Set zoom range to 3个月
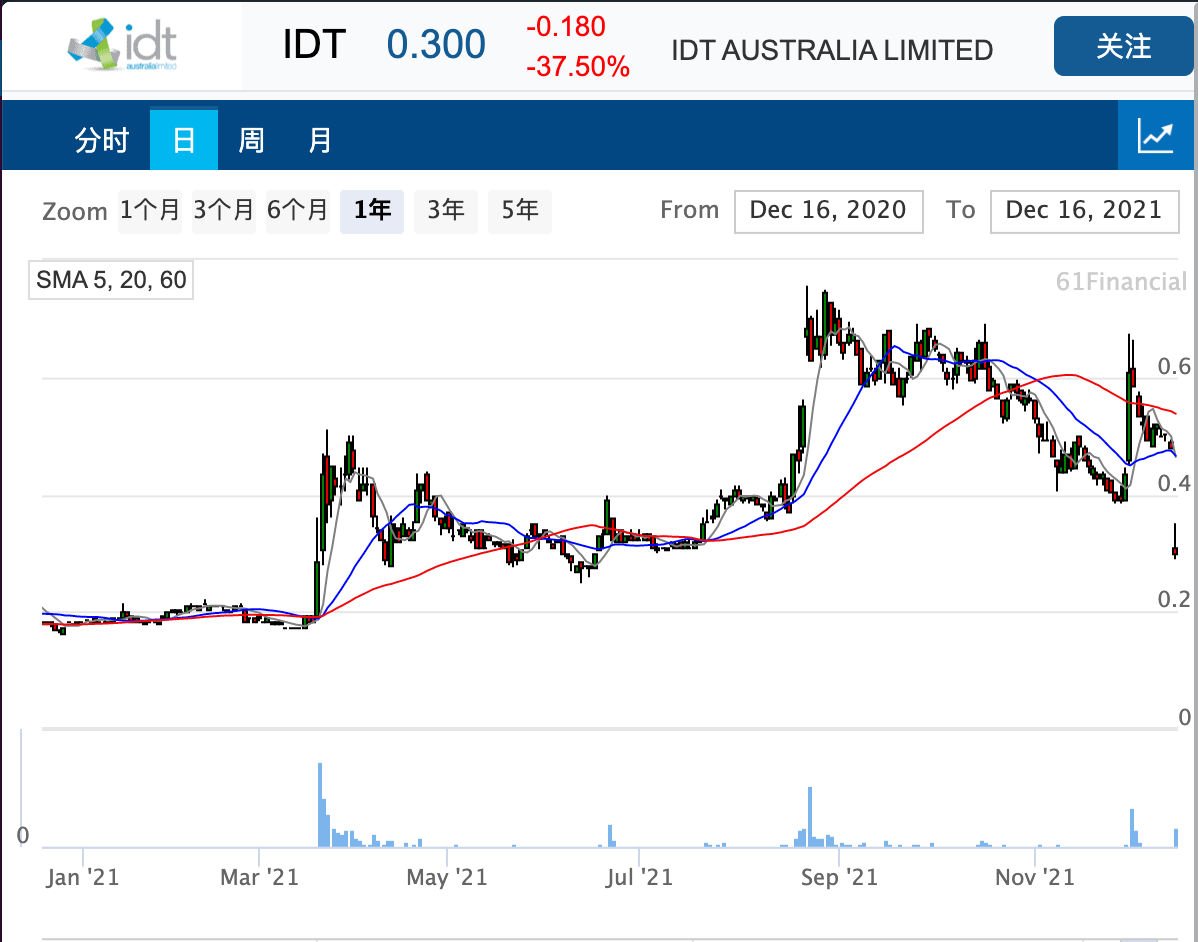1198x942 pixels. click(x=223, y=211)
